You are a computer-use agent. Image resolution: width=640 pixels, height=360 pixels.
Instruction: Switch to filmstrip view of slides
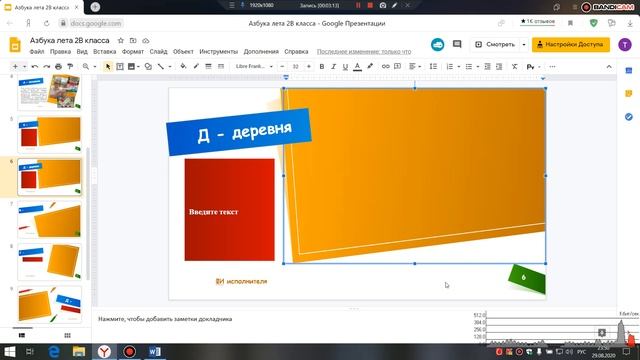click(x=22, y=336)
